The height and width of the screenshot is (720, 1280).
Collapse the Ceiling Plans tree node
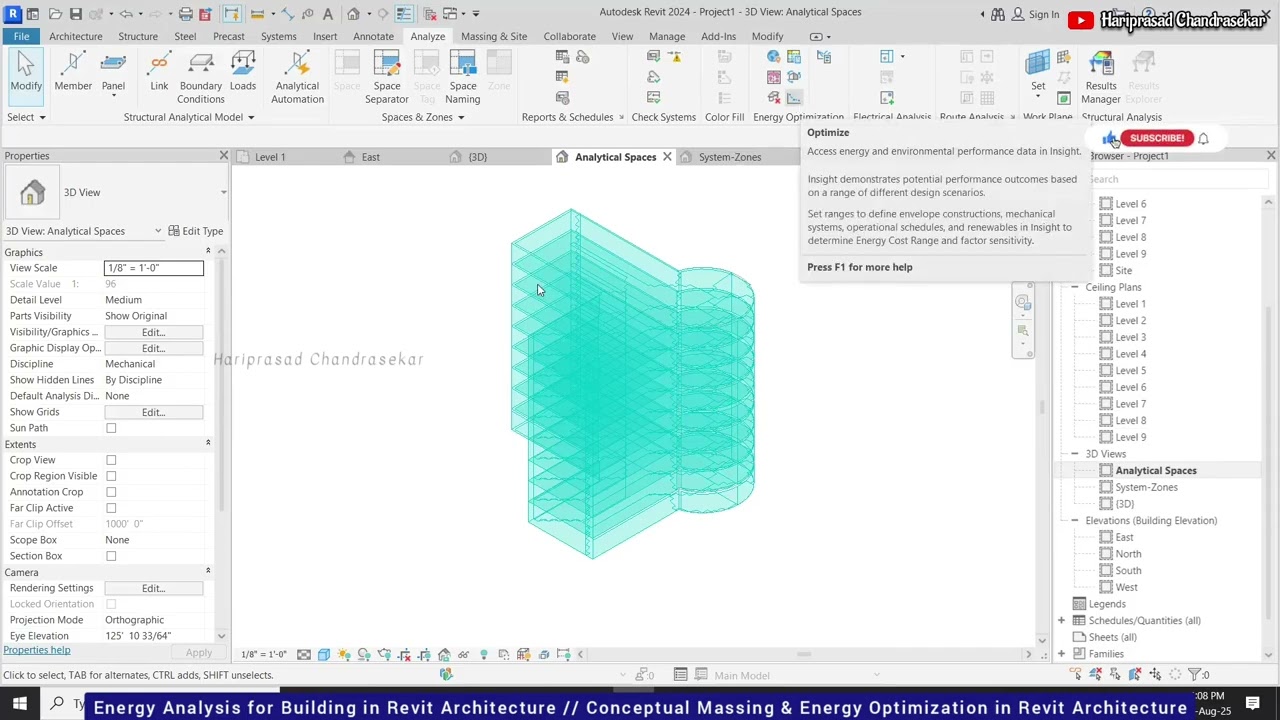(x=1075, y=287)
